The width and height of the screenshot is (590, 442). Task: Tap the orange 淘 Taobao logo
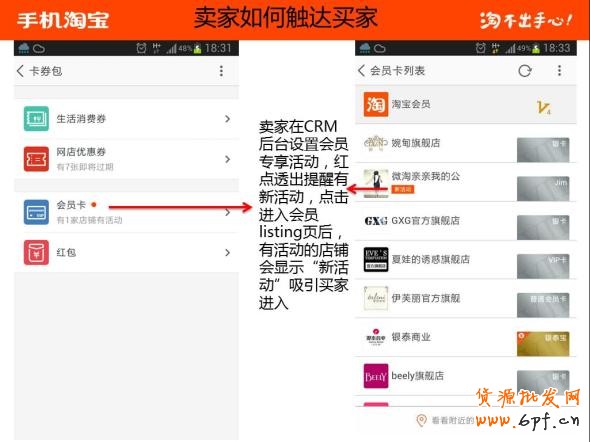point(376,104)
